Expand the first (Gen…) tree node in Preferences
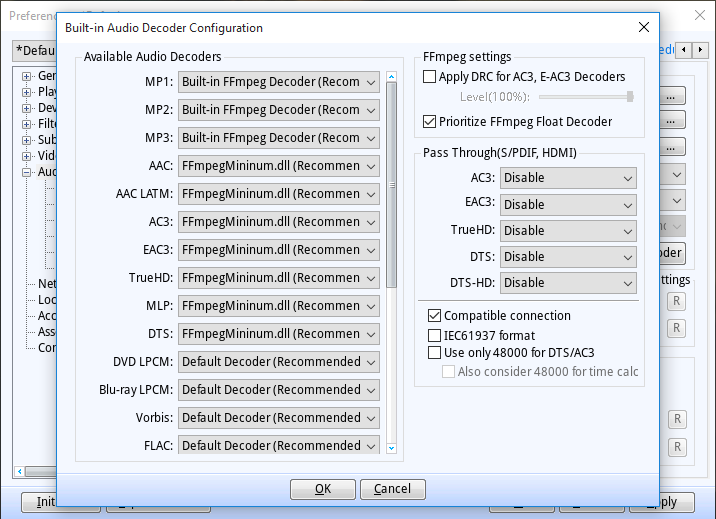 (x=26, y=76)
